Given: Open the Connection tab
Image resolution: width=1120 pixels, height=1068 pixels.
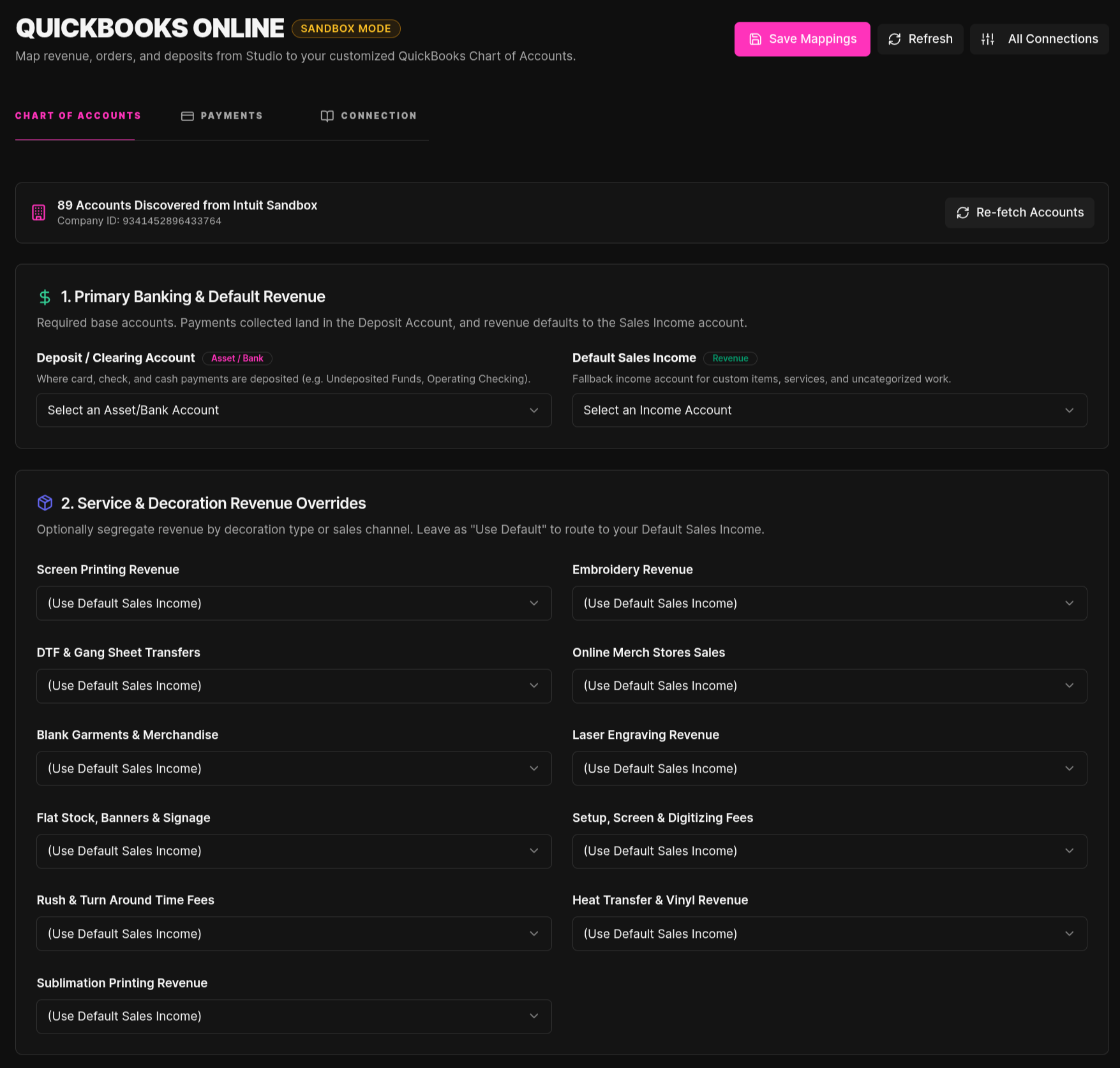Looking at the screenshot, I should coord(368,115).
